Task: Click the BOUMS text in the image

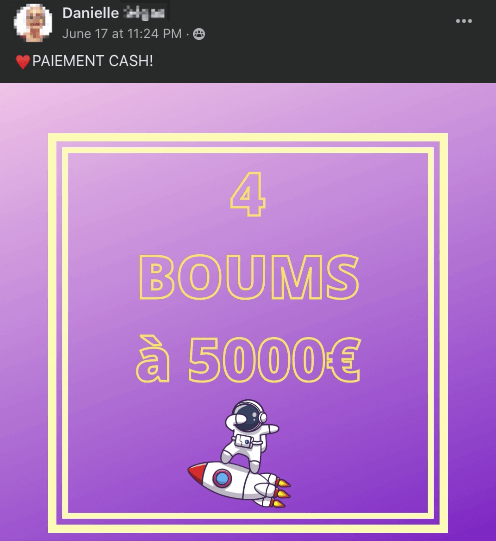Action: click(x=249, y=277)
